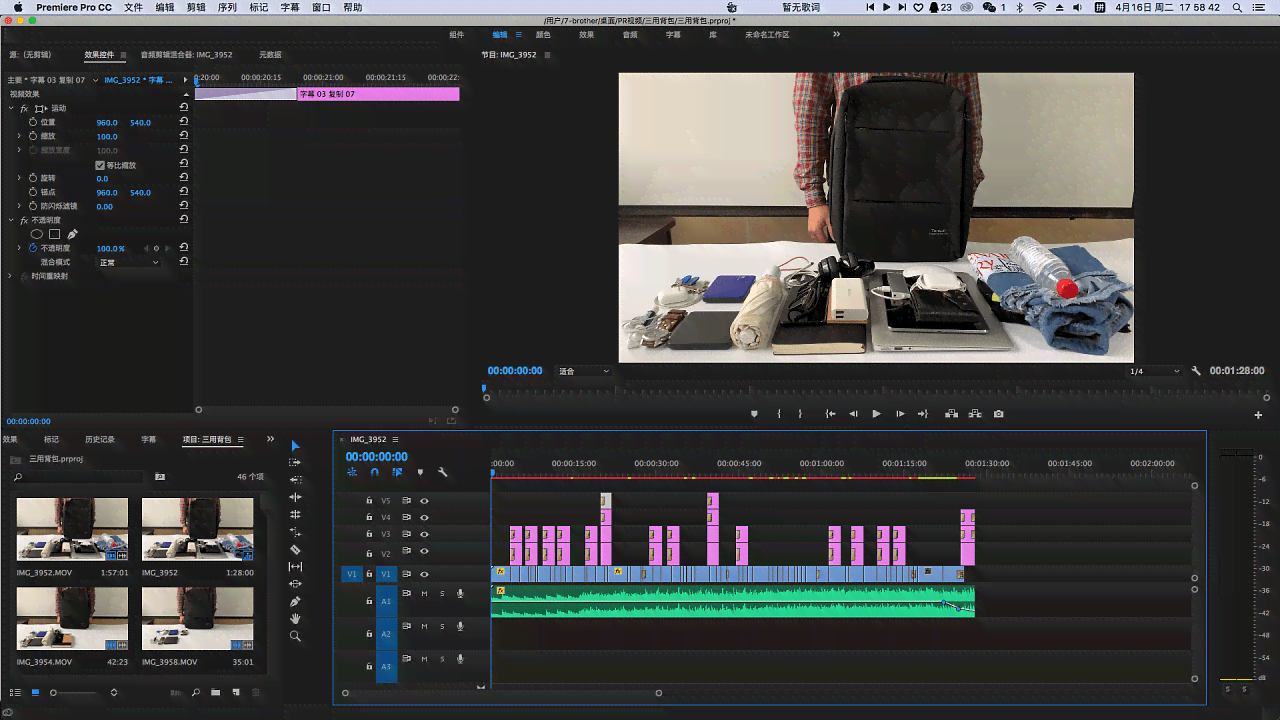Select the Zoom magnifier tool
The height and width of the screenshot is (720, 1280).
(x=295, y=636)
